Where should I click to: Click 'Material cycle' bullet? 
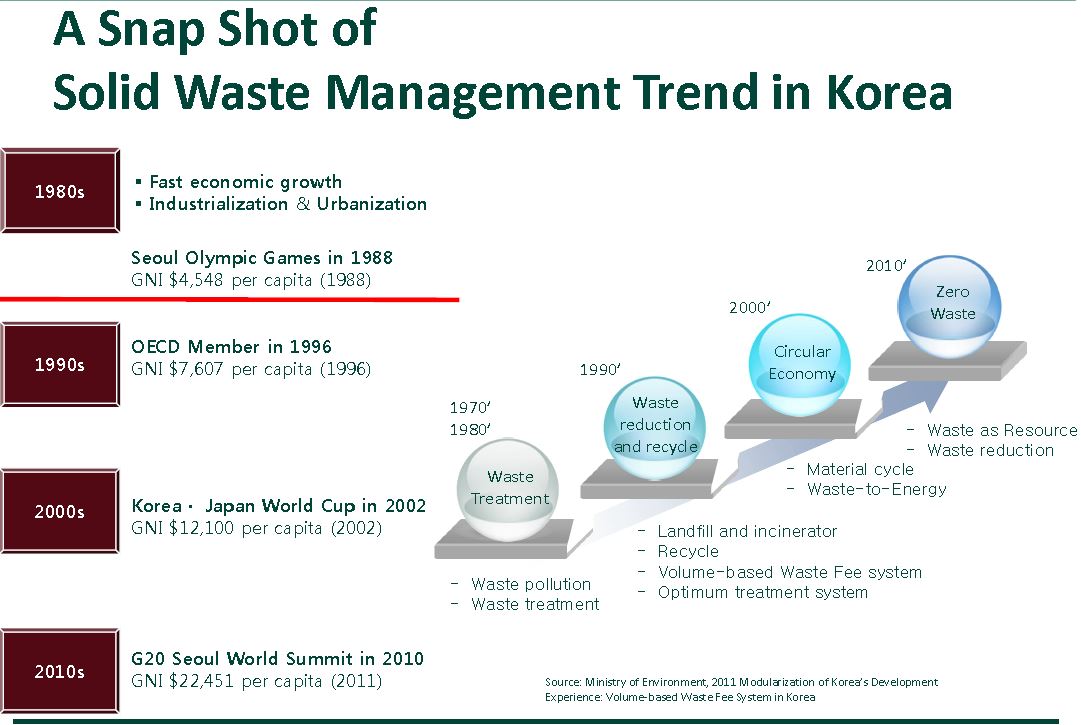pos(860,469)
